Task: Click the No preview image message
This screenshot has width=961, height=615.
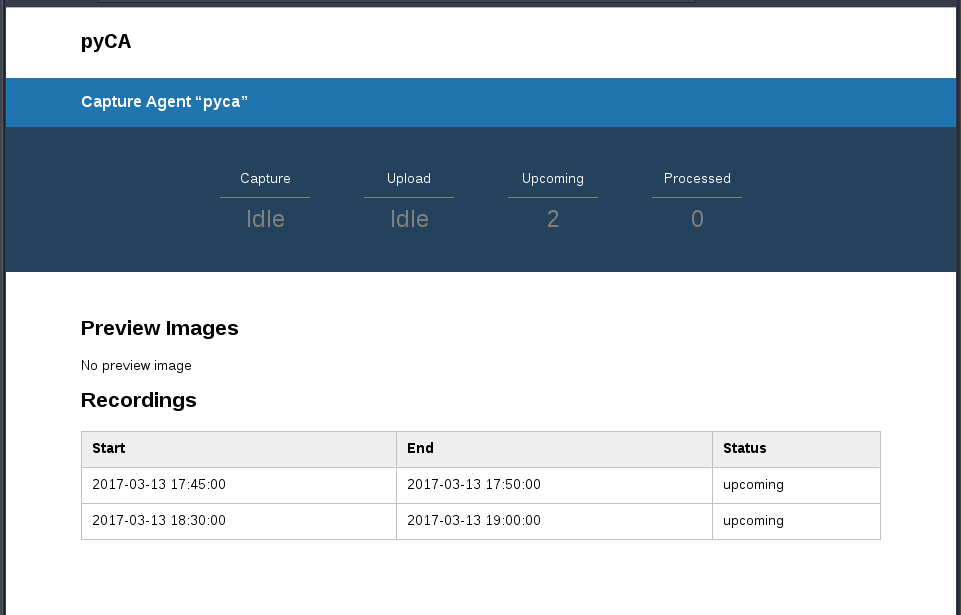Action: coord(136,366)
